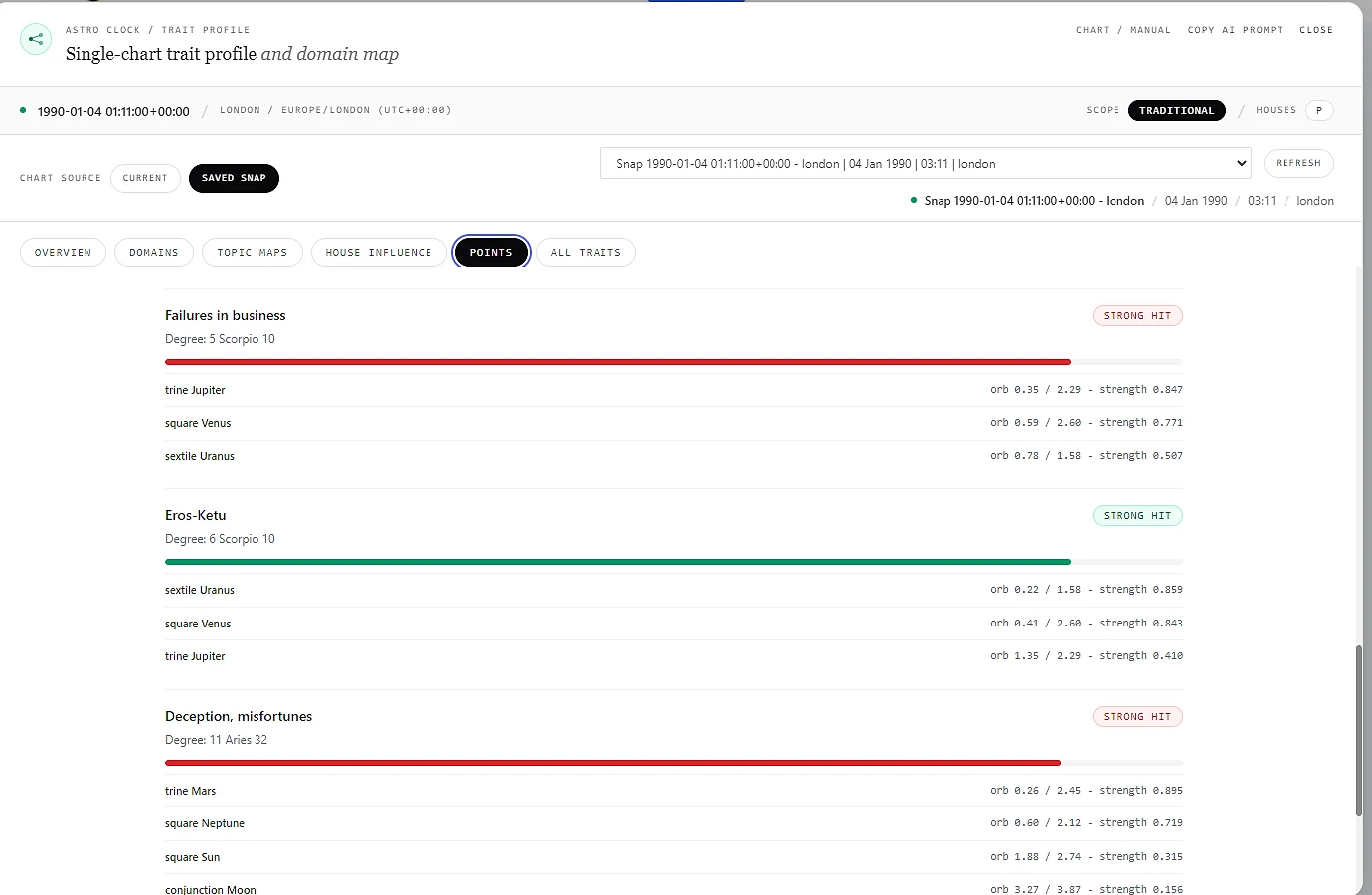Select the Points tab

(491, 253)
